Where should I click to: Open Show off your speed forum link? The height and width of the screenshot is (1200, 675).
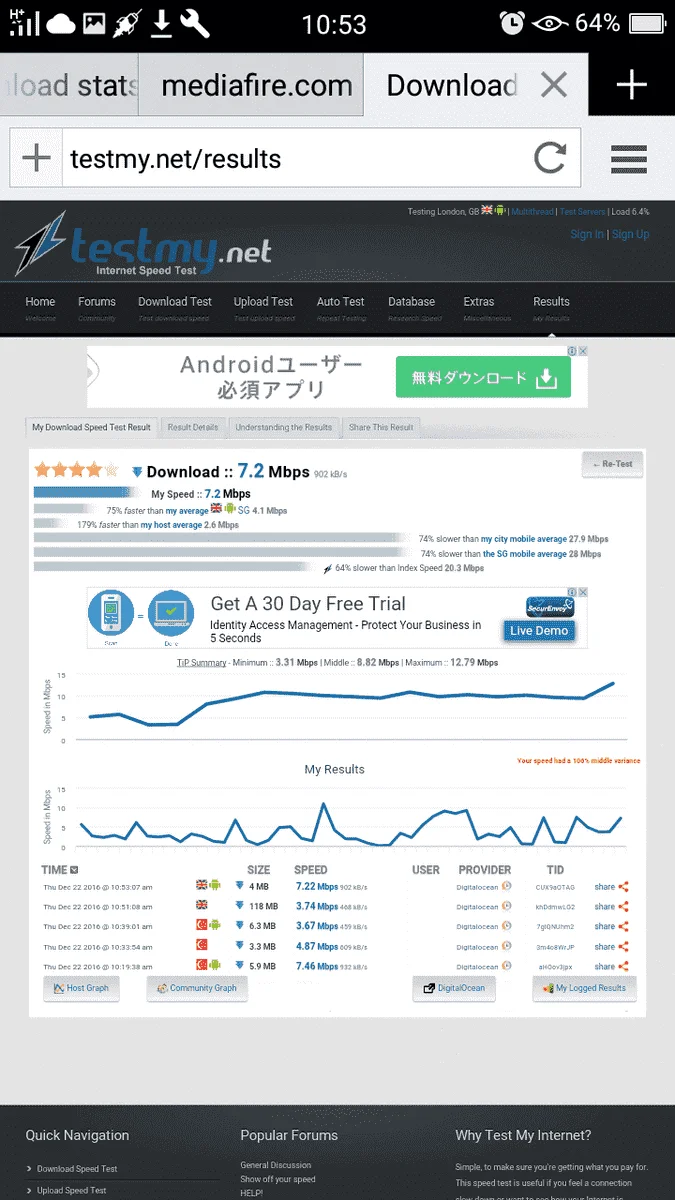[x=278, y=1179]
